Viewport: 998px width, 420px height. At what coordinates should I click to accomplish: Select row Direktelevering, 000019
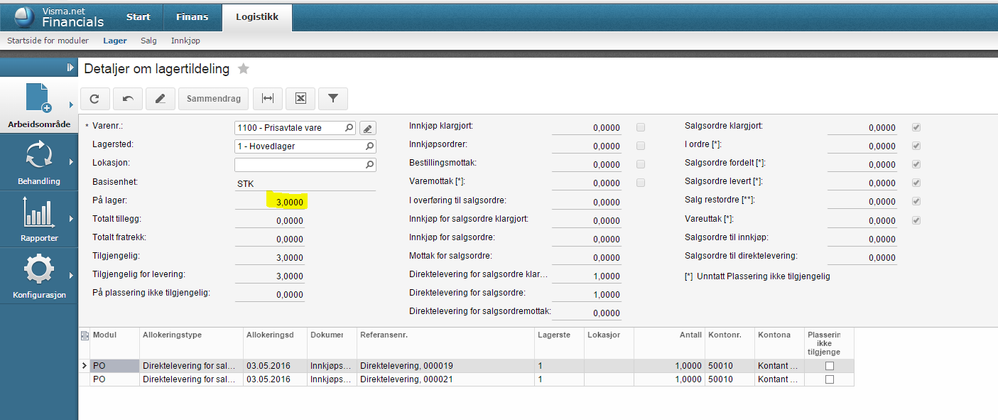(467, 366)
